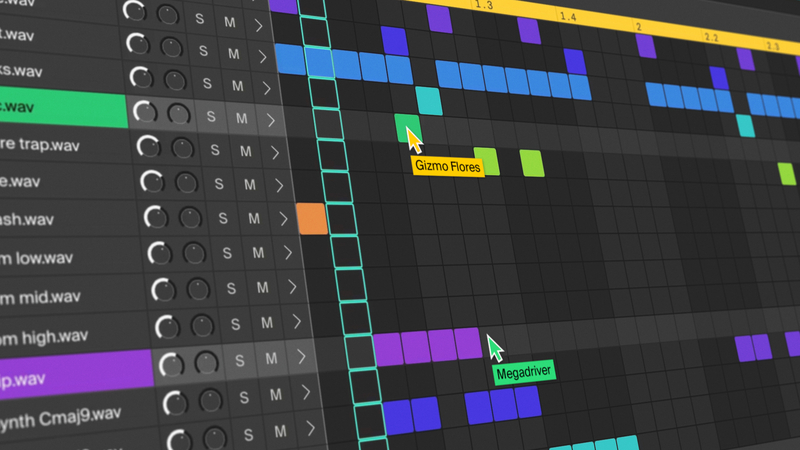Select the purple p.wav track name

coord(22,381)
